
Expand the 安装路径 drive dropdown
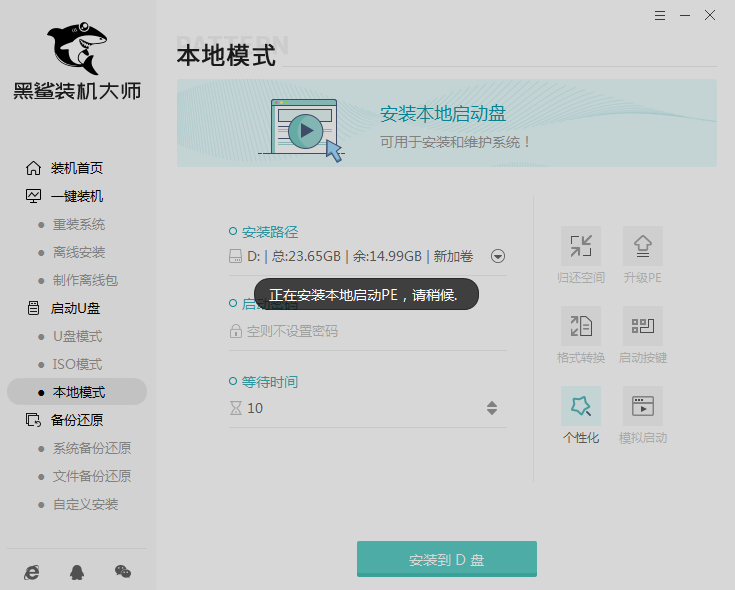498,256
